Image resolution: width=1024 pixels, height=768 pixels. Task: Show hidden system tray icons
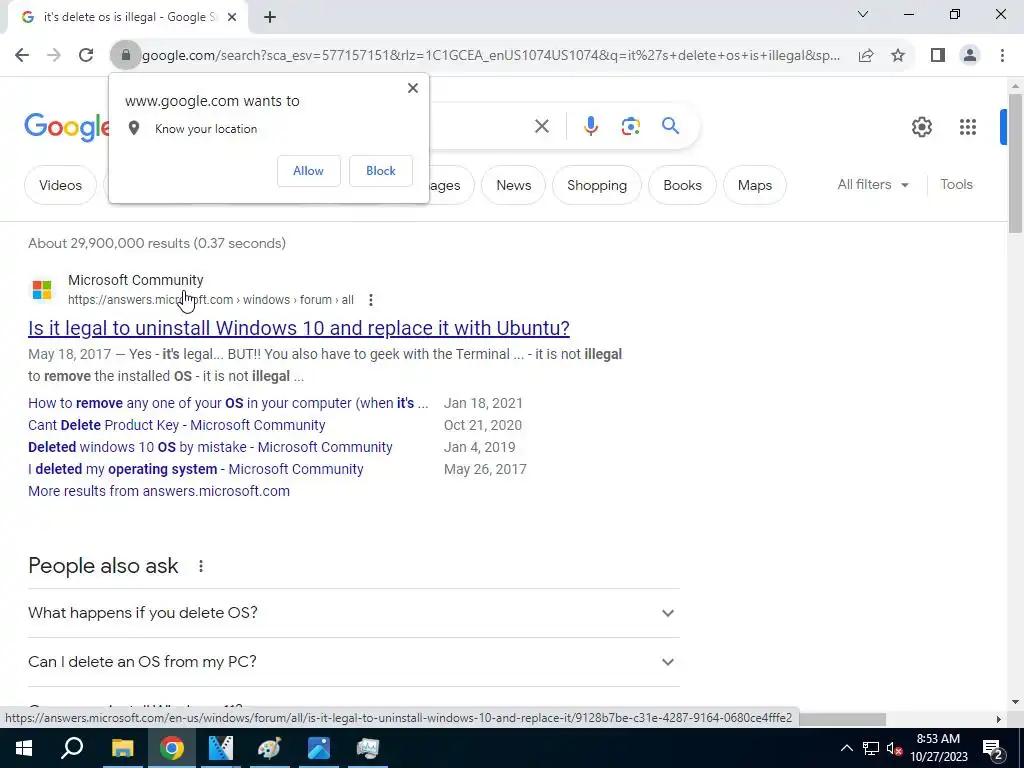(846, 748)
